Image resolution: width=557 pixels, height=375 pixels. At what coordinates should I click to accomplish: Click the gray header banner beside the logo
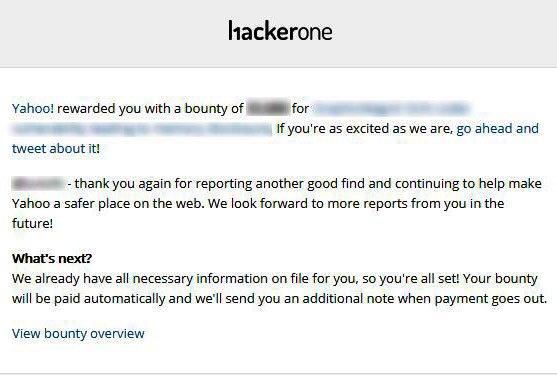107,33
